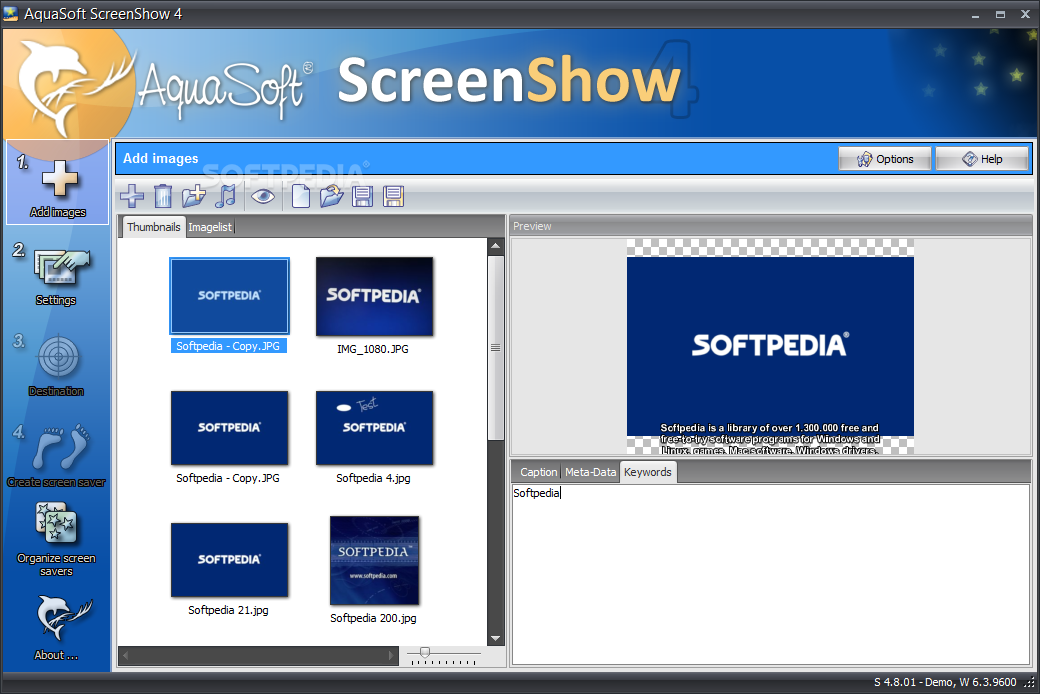Open the Meta-Data tab

click(x=590, y=472)
